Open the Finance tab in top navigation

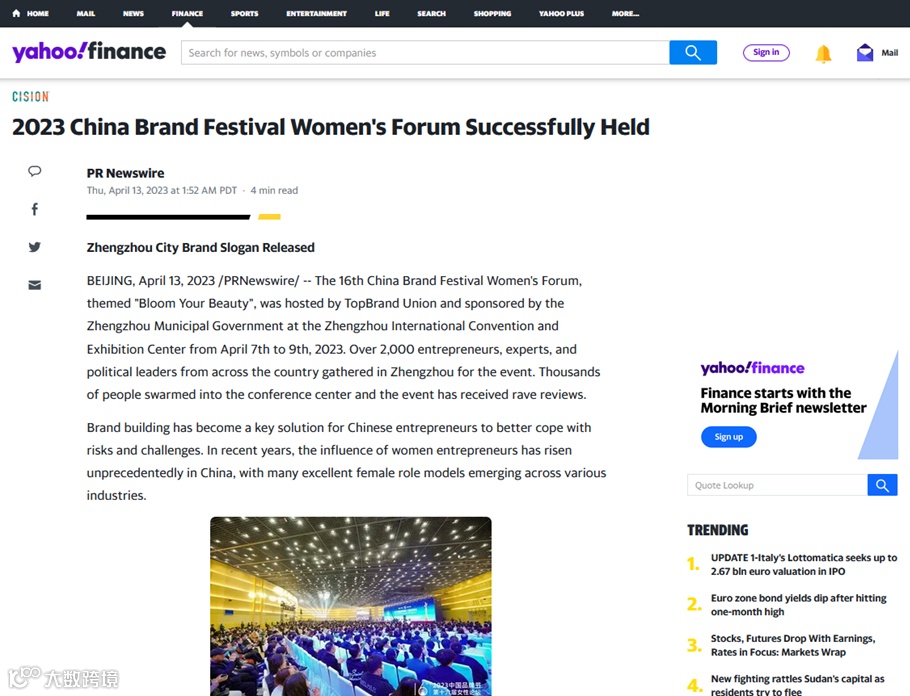click(187, 14)
